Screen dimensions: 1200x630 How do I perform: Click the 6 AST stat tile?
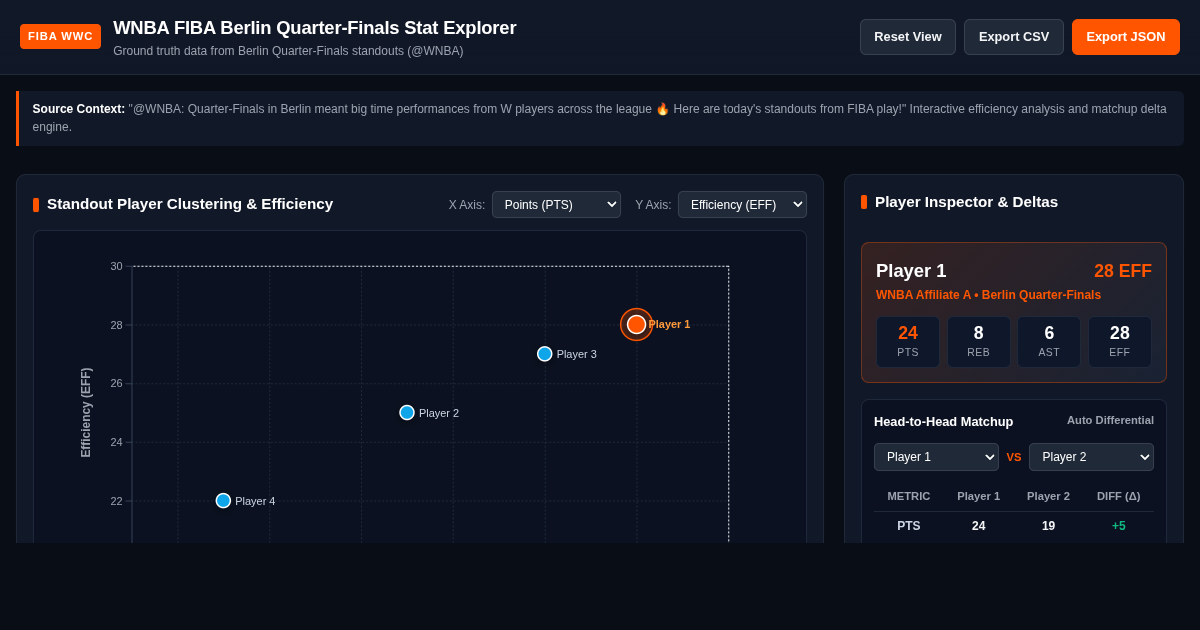[x=1049, y=342]
